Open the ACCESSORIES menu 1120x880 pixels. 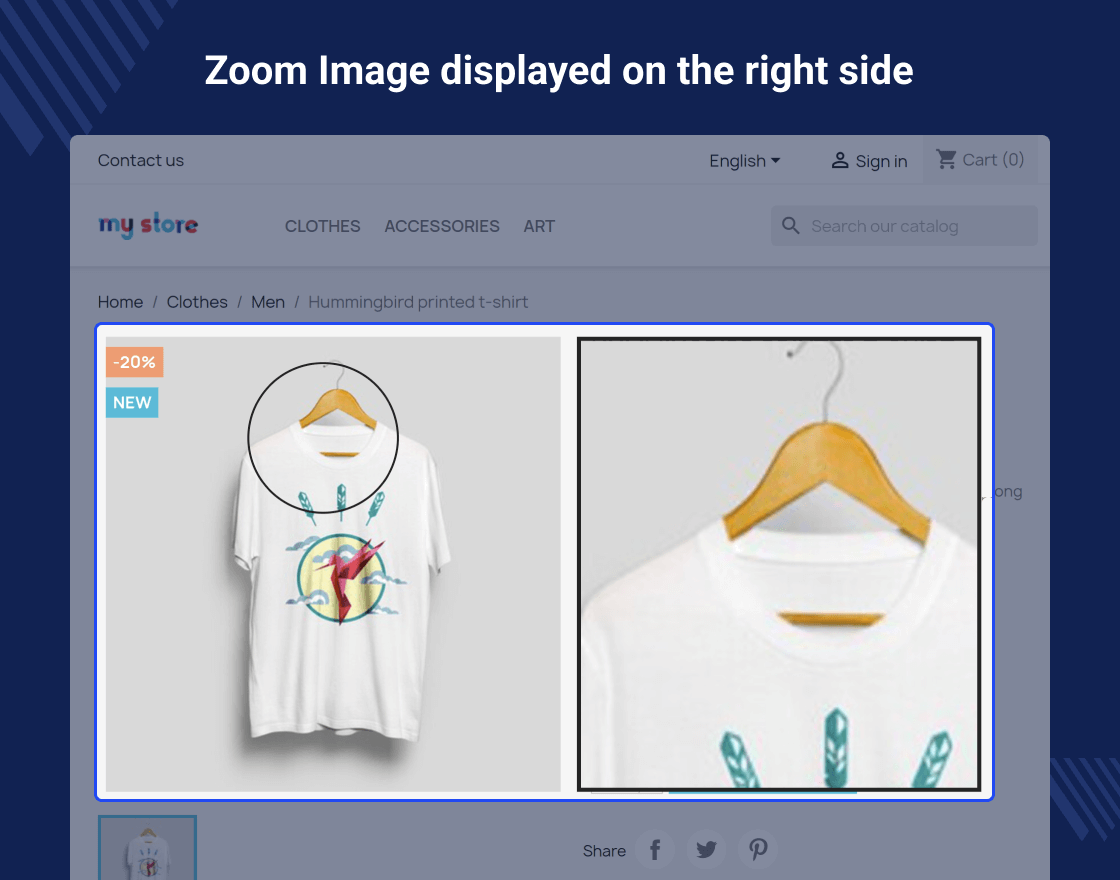click(x=442, y=226)
